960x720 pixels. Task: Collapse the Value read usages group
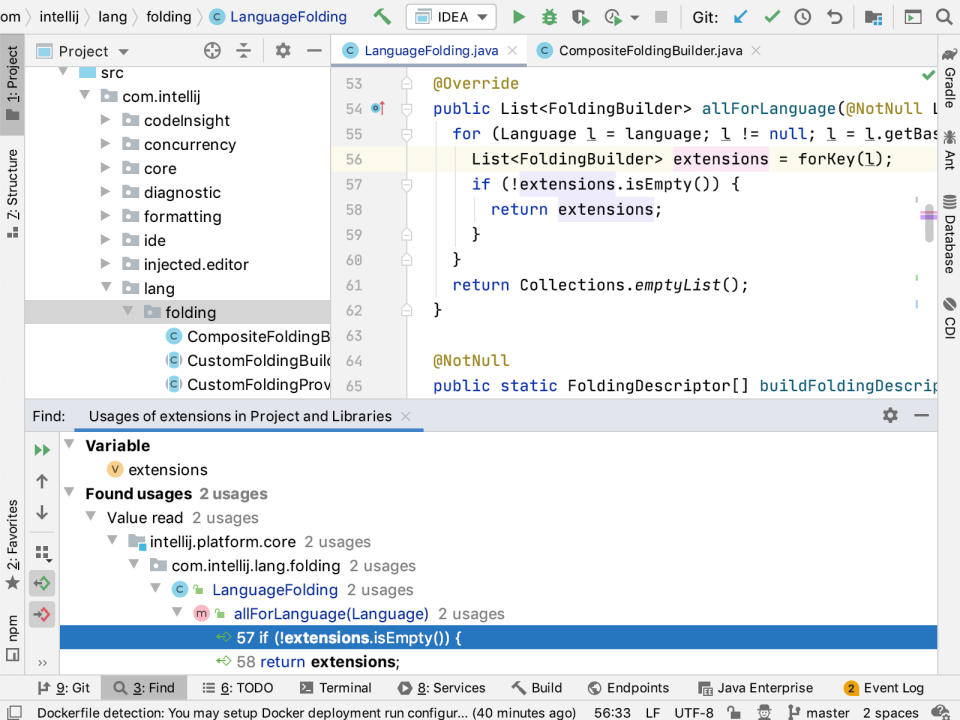coord(91,517)
